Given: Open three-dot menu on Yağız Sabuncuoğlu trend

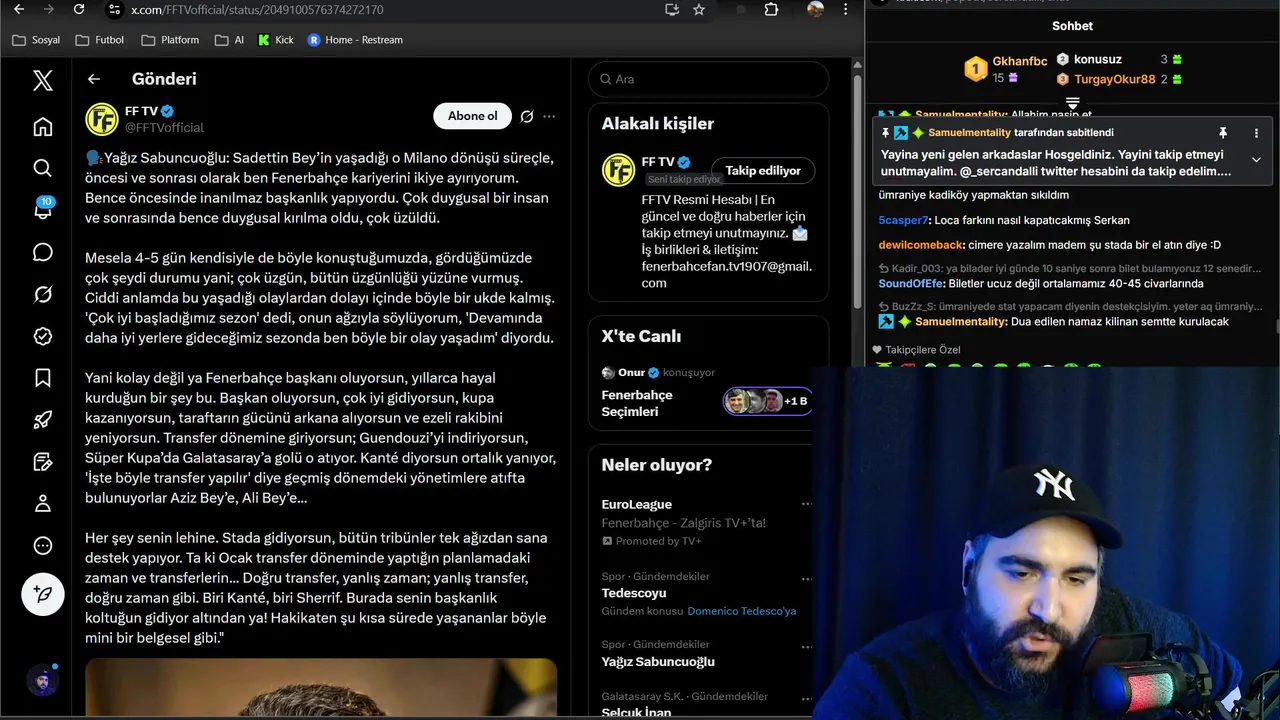Looking at the screenshot, I should [806, 645].
